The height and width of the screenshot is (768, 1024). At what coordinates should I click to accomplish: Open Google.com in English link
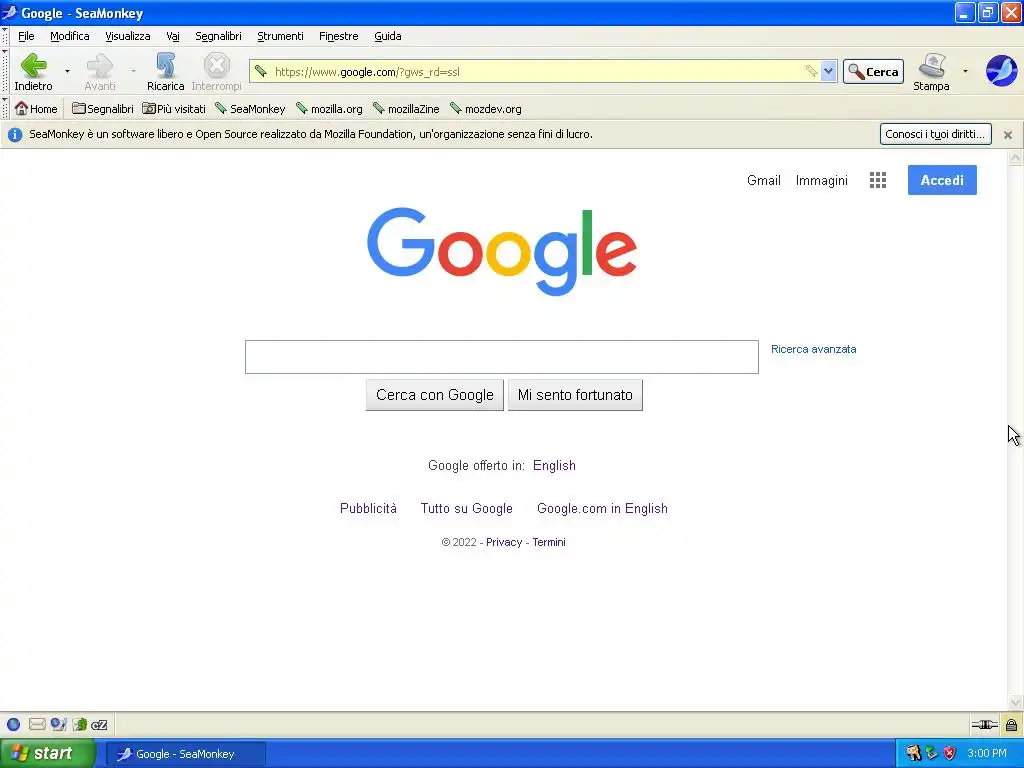pos(602,509)
